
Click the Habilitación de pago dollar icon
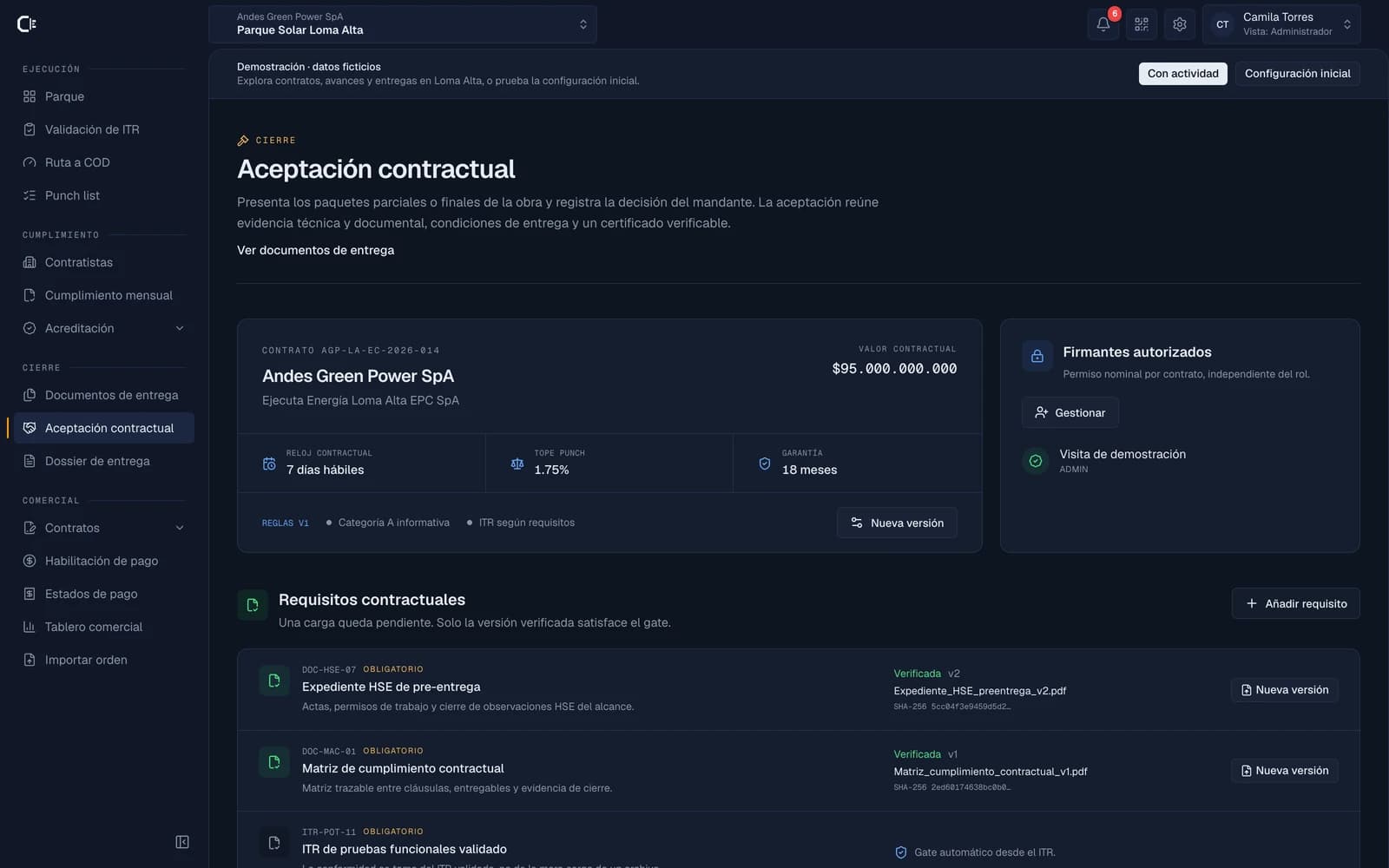(x=30, y=561)
